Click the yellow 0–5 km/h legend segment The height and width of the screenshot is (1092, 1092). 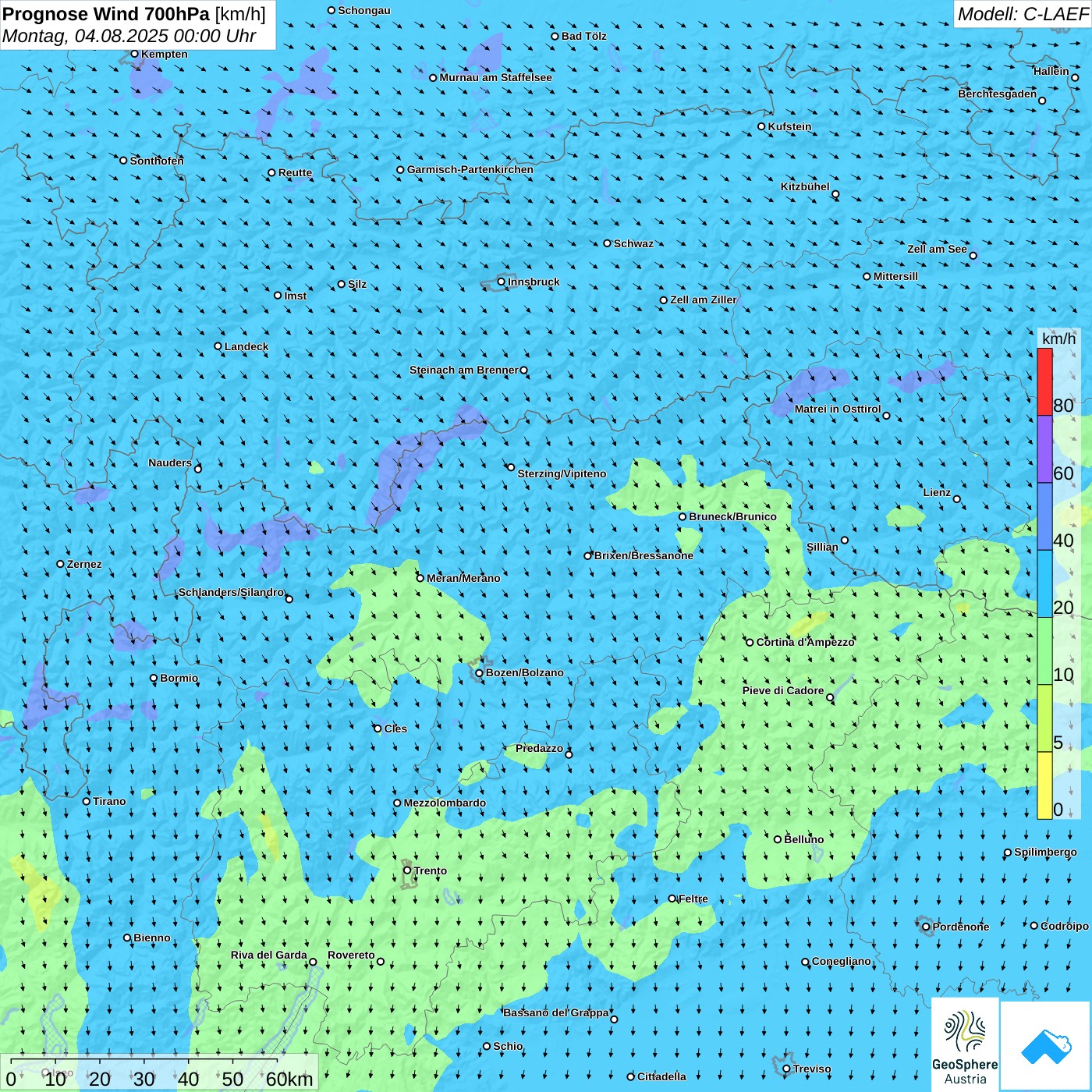pyautogui.click(x=1044, y=785)
